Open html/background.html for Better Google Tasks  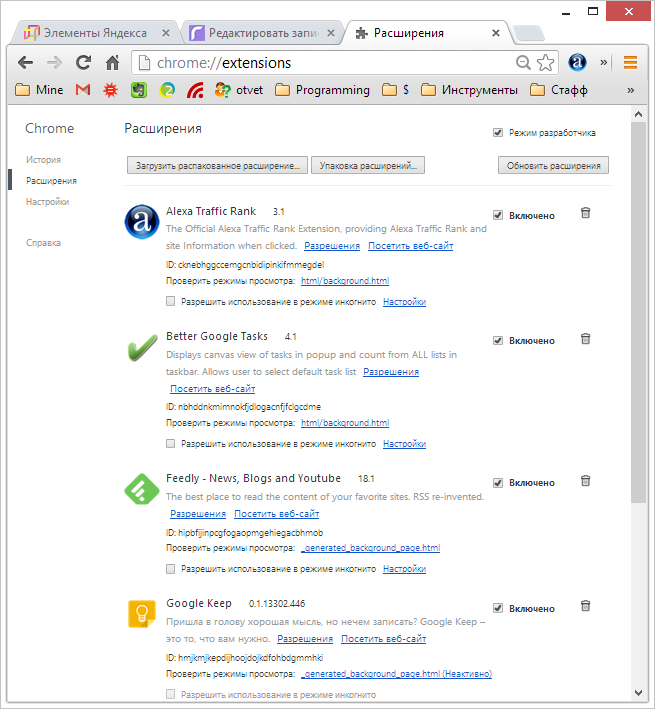point(345,423)
